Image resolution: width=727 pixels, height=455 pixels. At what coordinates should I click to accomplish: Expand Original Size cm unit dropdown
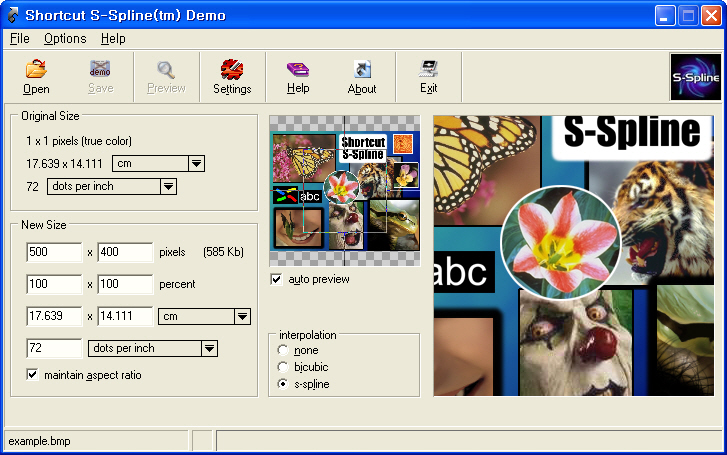coord(196,163)
